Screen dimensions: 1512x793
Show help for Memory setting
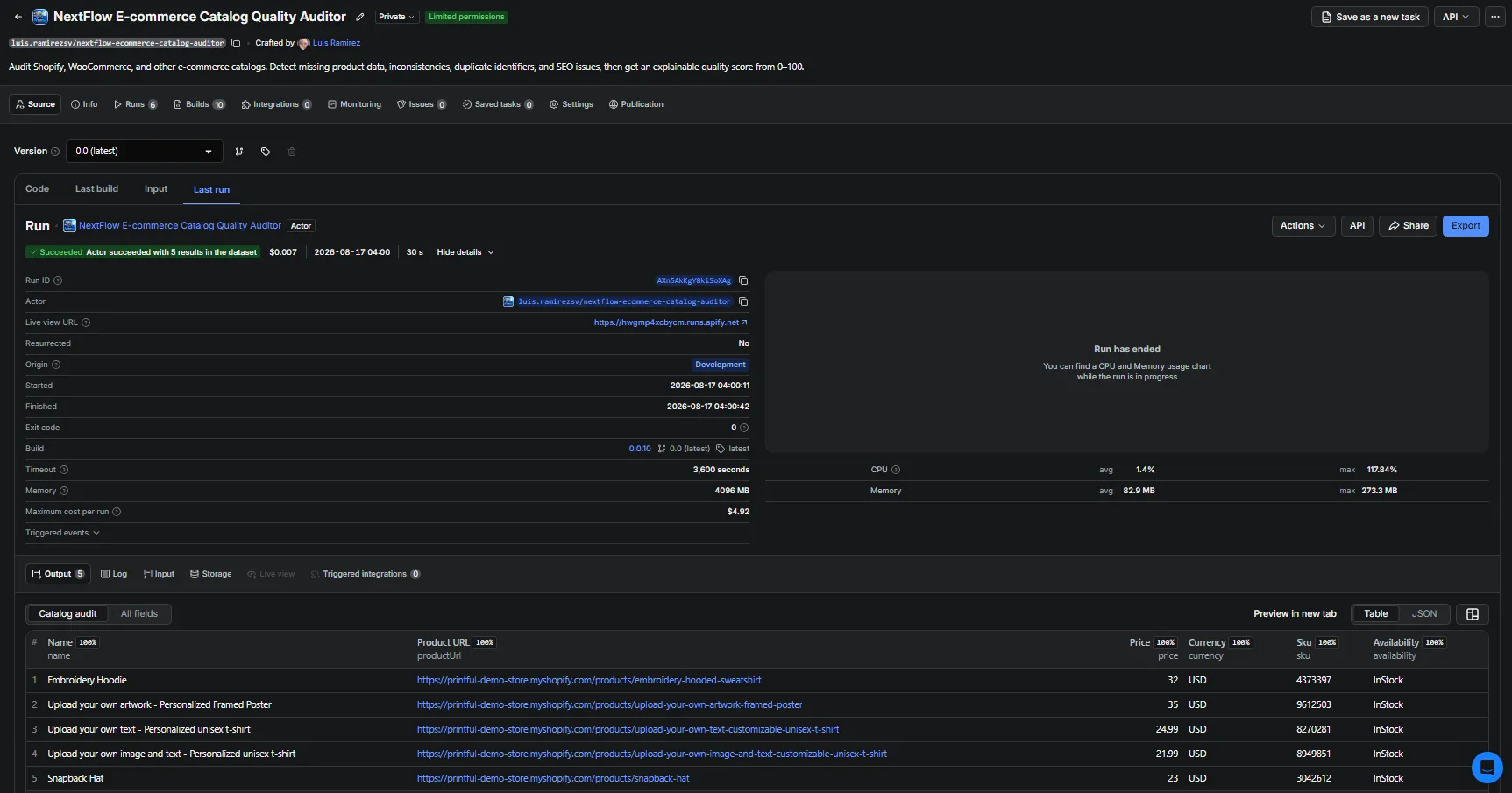64,491
